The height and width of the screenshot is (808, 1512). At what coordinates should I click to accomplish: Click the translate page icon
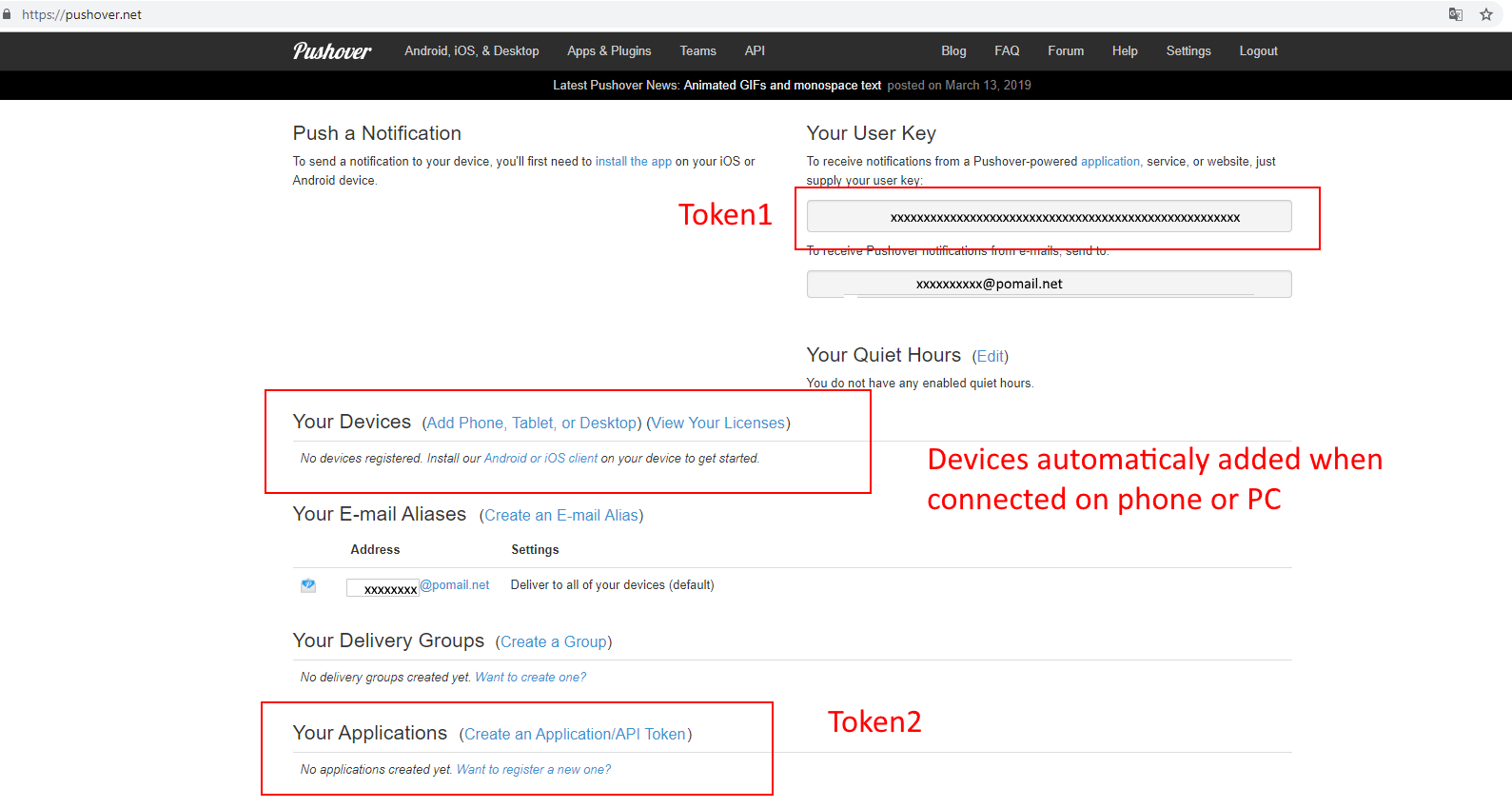[1455, 14]
